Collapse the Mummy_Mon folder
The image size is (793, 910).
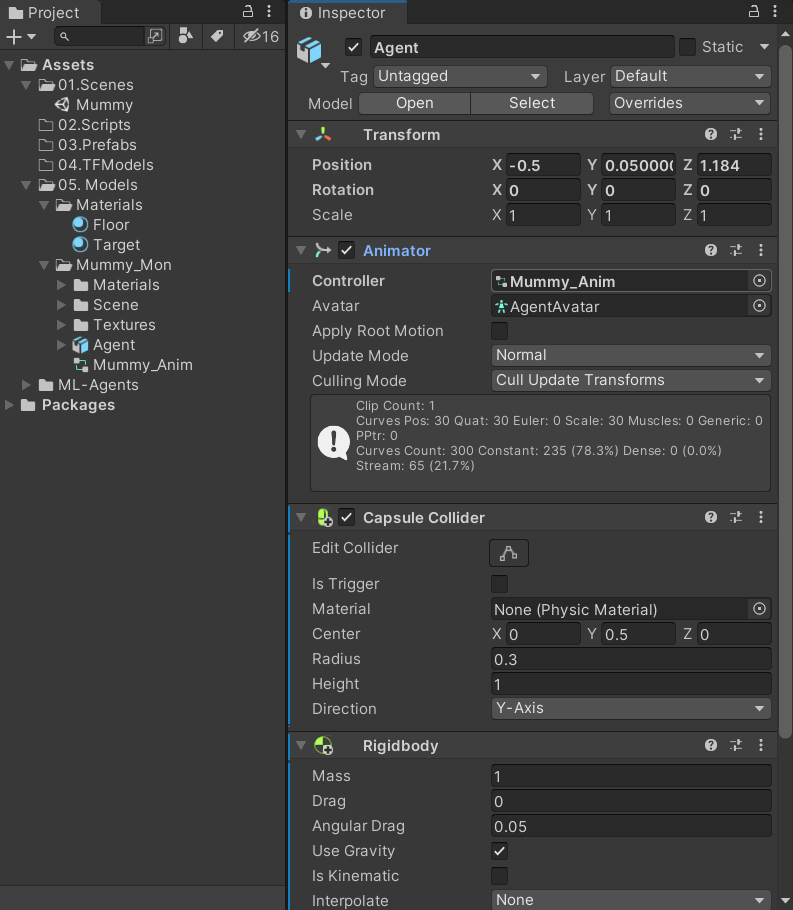[44, 265]
